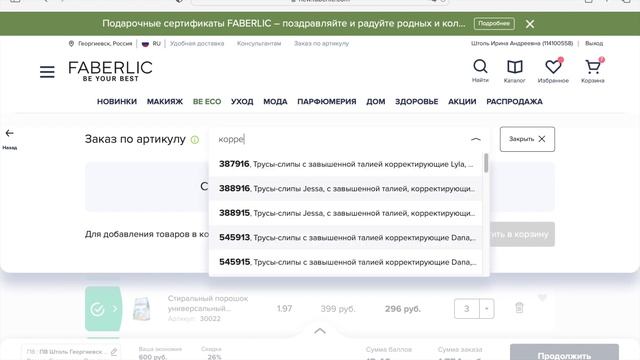Open the account name Штоль Ирина Андреевна
Viewport: 640px width, 360px height.
(522, 43)
